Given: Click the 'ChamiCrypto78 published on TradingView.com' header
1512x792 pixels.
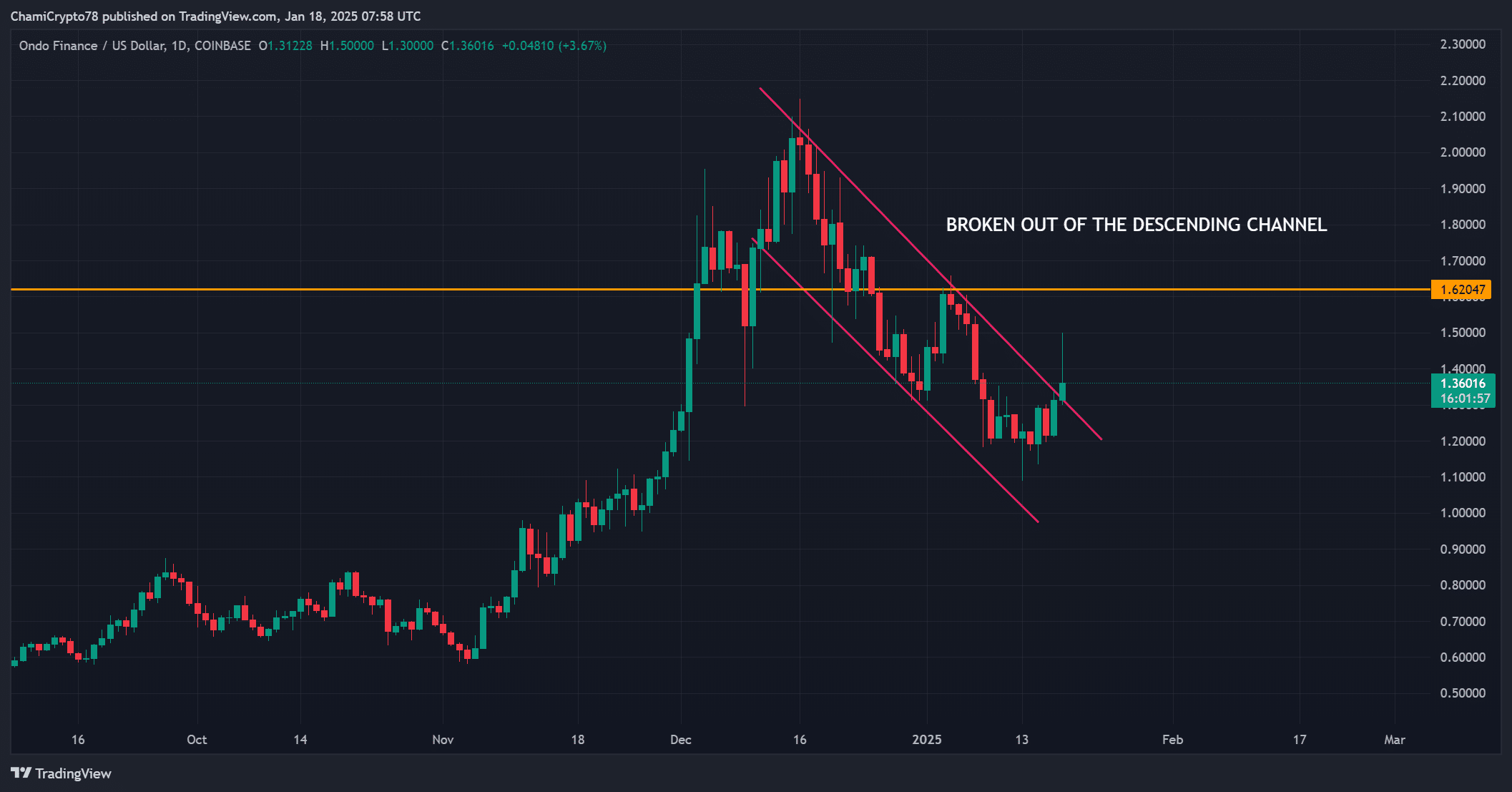Looking at the screenshot, I should point(215,16).
